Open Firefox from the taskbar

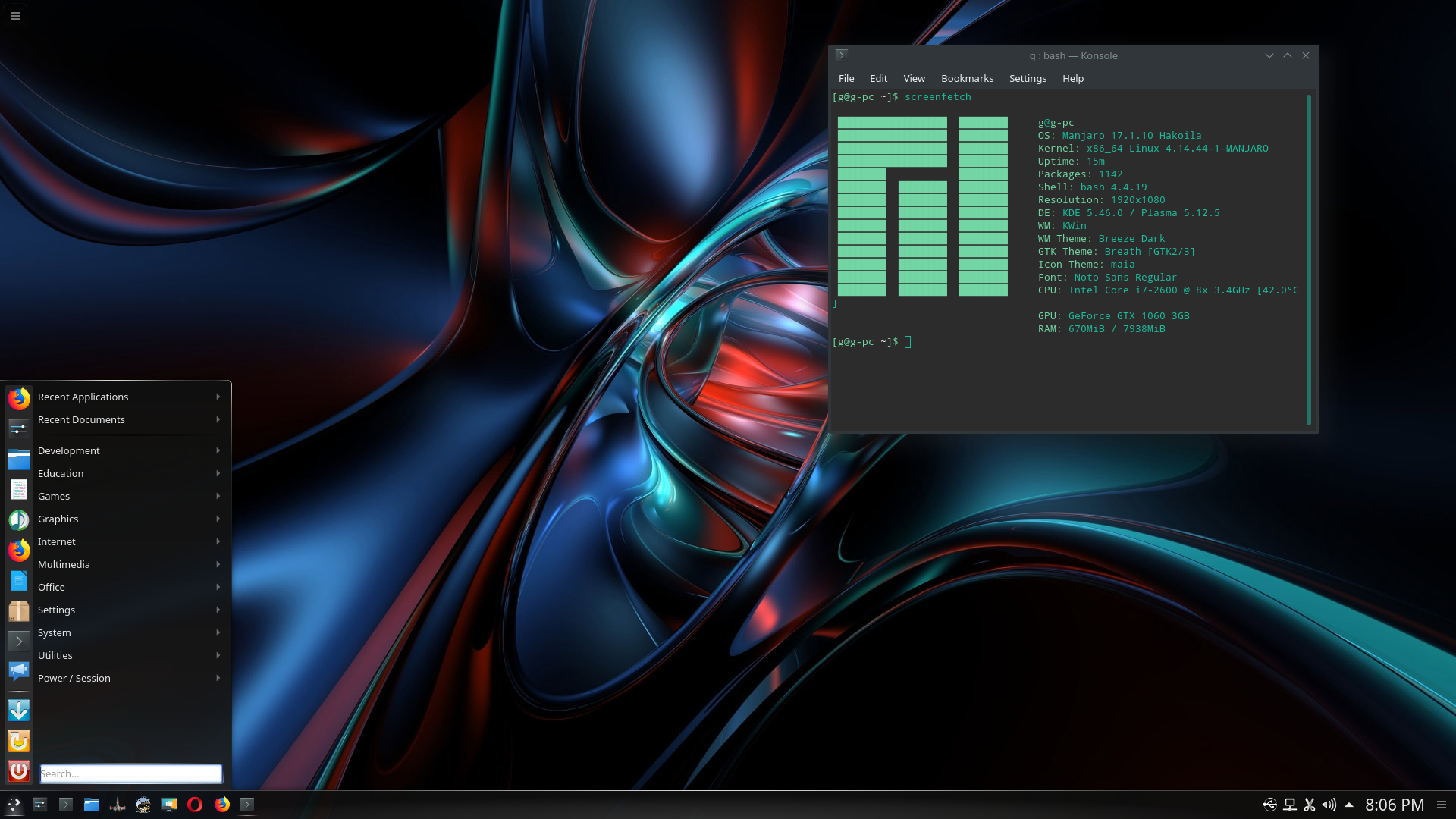tap(221, 805)
